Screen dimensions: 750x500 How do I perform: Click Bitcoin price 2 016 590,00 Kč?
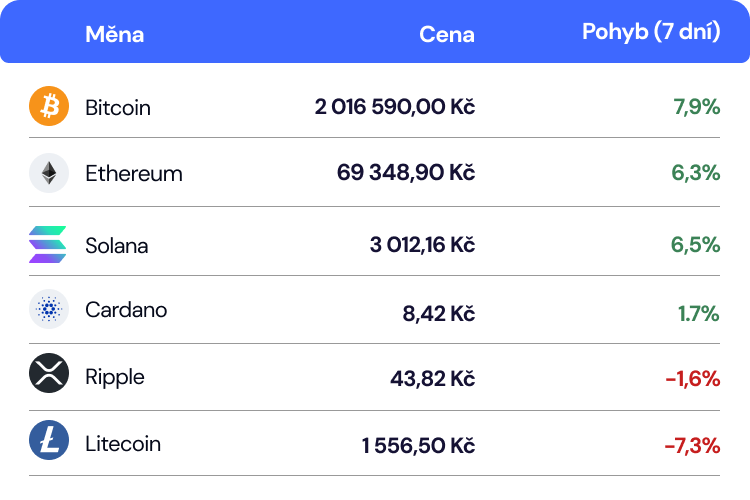394,107
